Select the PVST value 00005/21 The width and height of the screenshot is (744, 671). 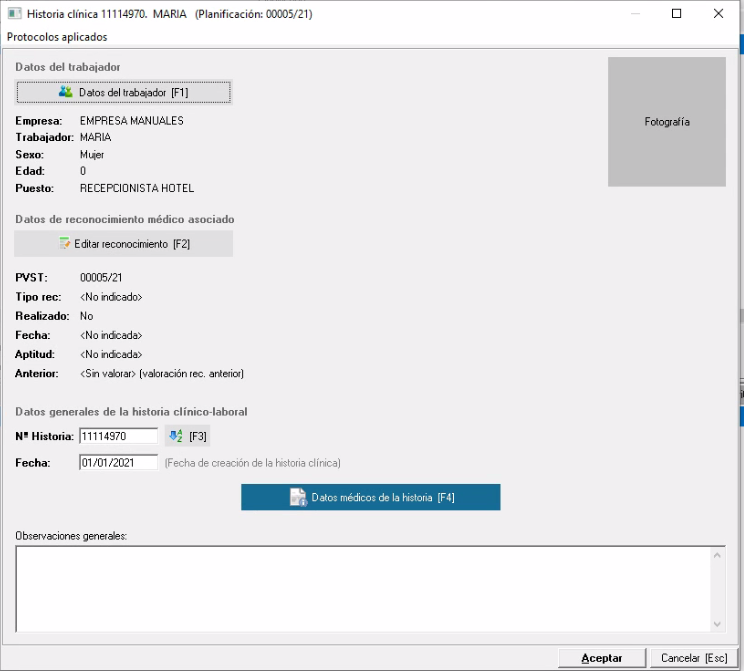tap(101, 278)
